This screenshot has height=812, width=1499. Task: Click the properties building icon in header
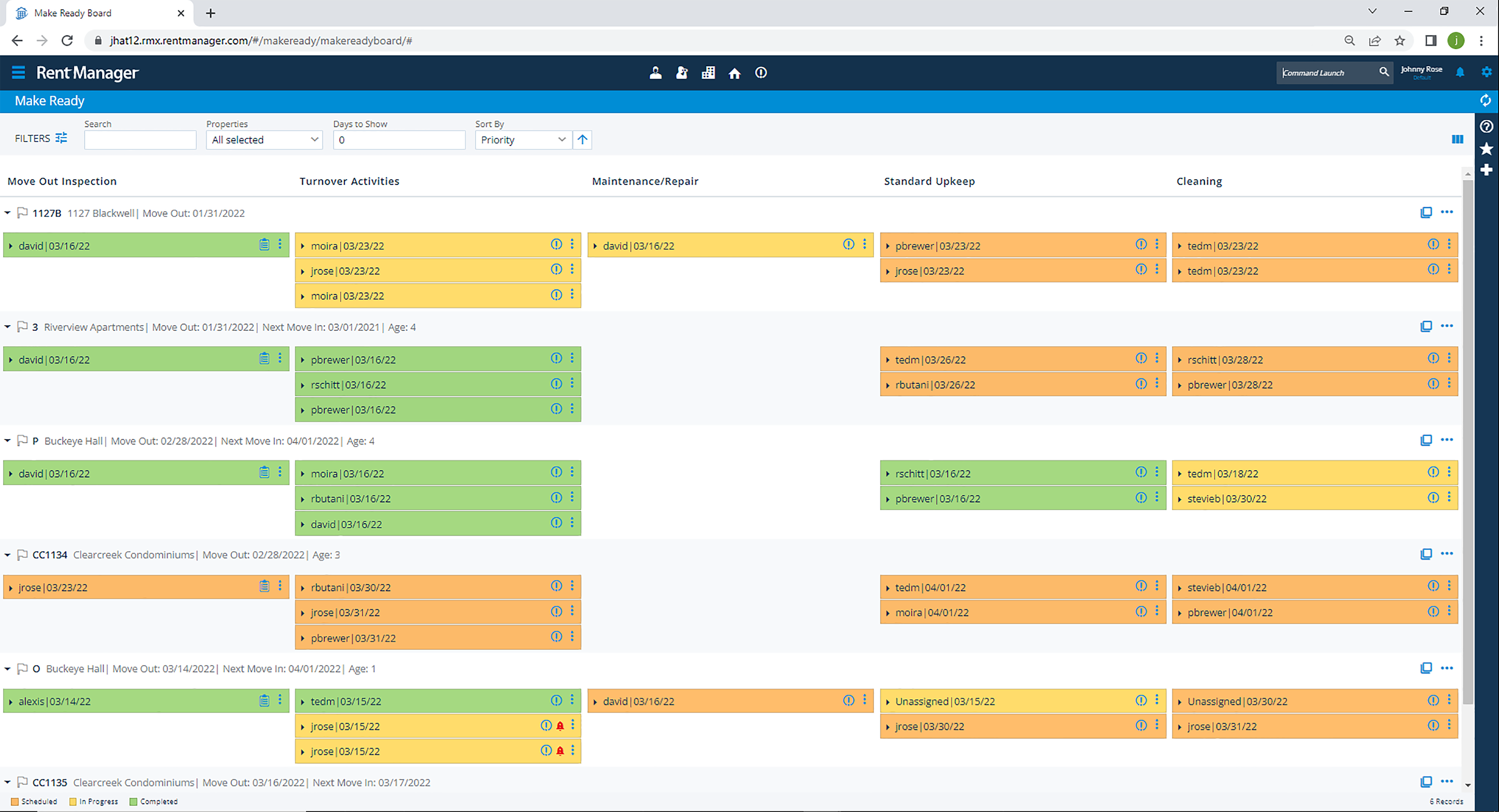tap(708, 73)
